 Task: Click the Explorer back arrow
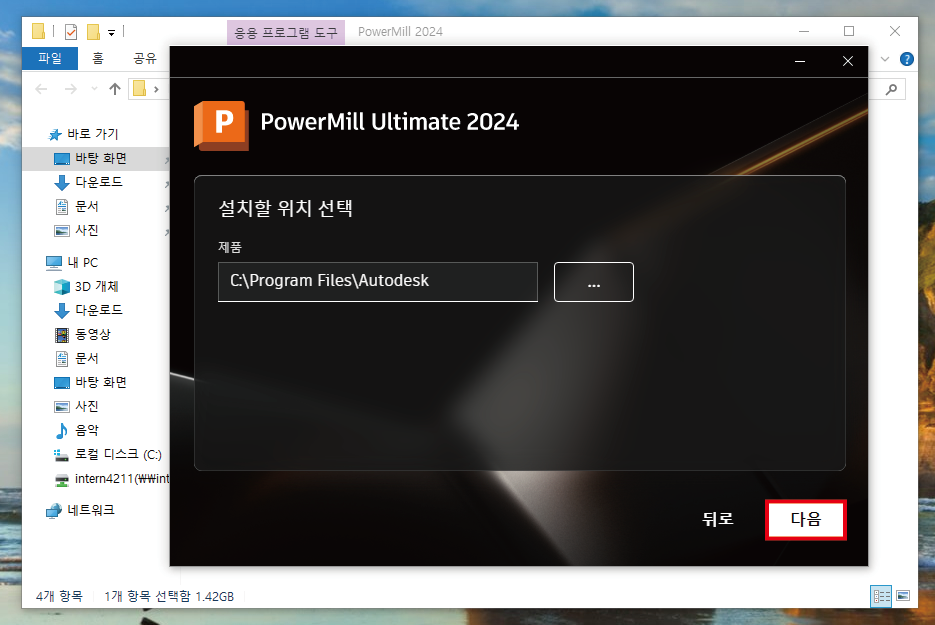pos(41,89)
